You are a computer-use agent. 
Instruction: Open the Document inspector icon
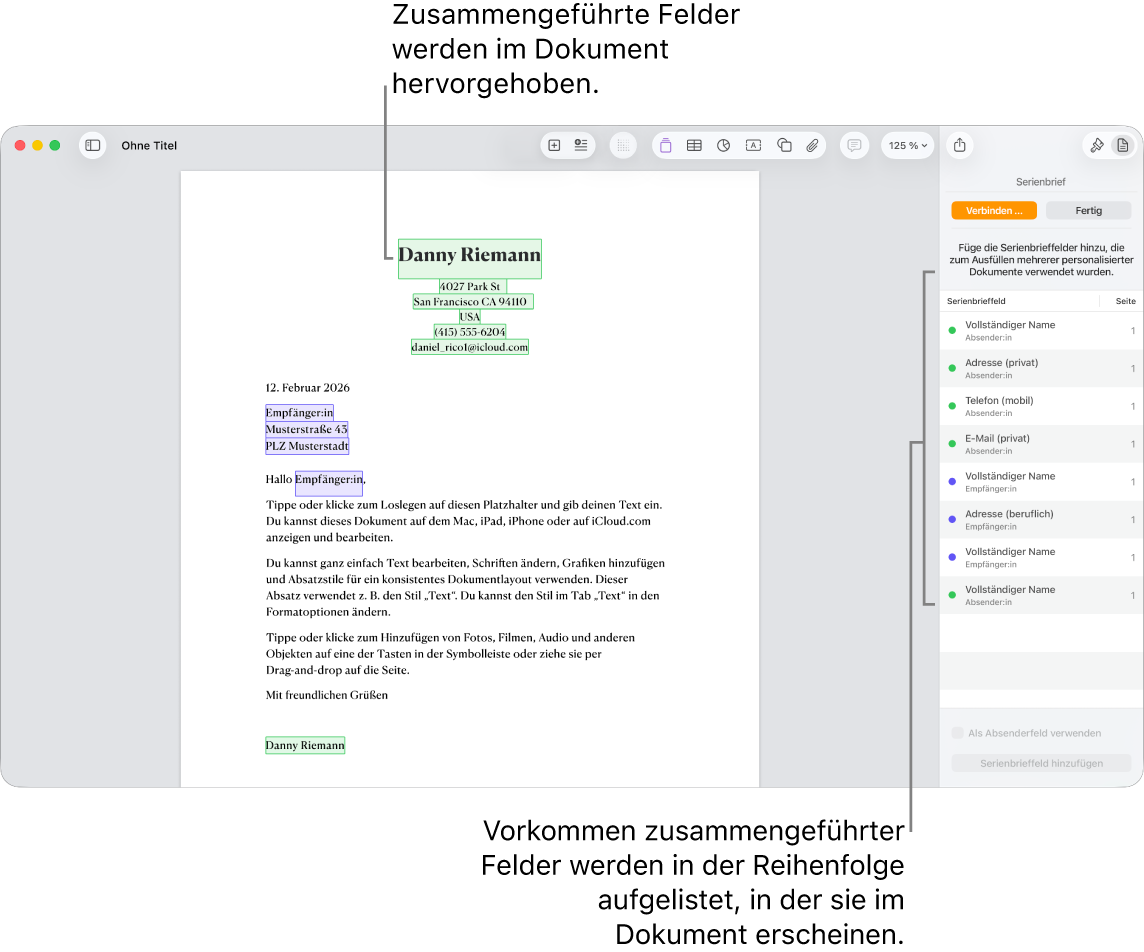pyautogui.click(x=1123, y=145)
